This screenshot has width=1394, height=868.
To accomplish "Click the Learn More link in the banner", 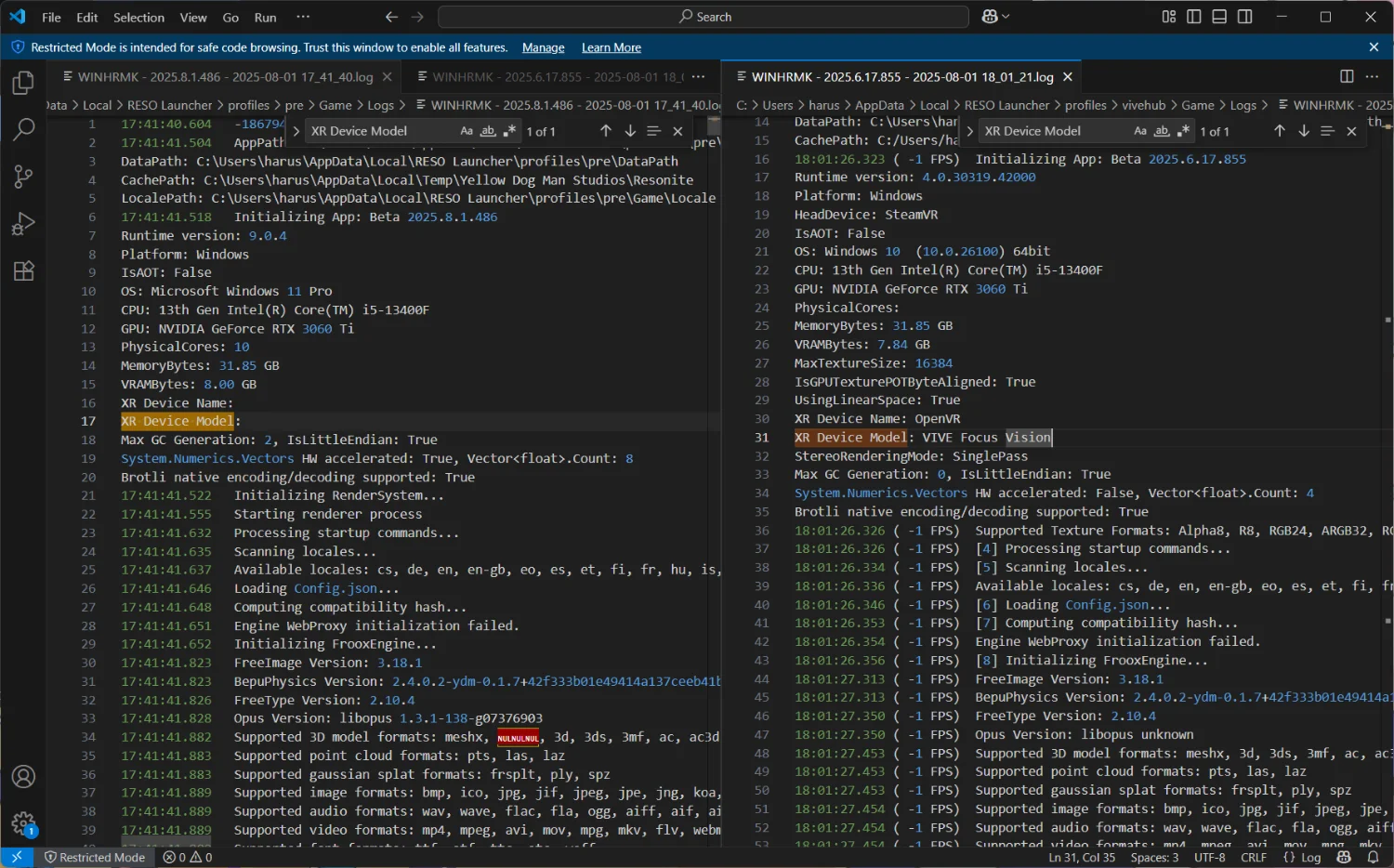I will pyautogui.click(x=612, y=47).
